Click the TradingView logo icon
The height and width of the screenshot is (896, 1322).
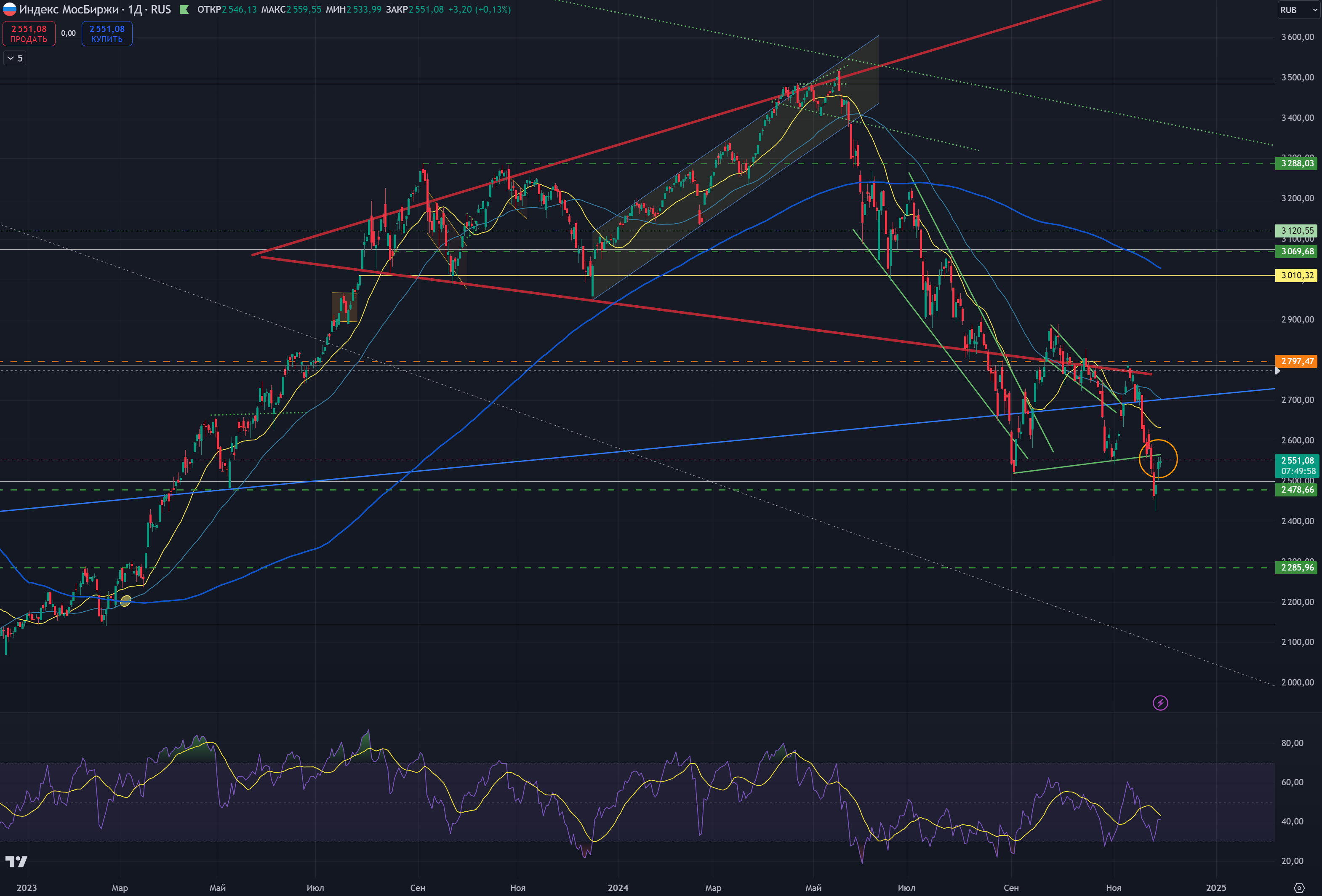click(x=16, y=861)
